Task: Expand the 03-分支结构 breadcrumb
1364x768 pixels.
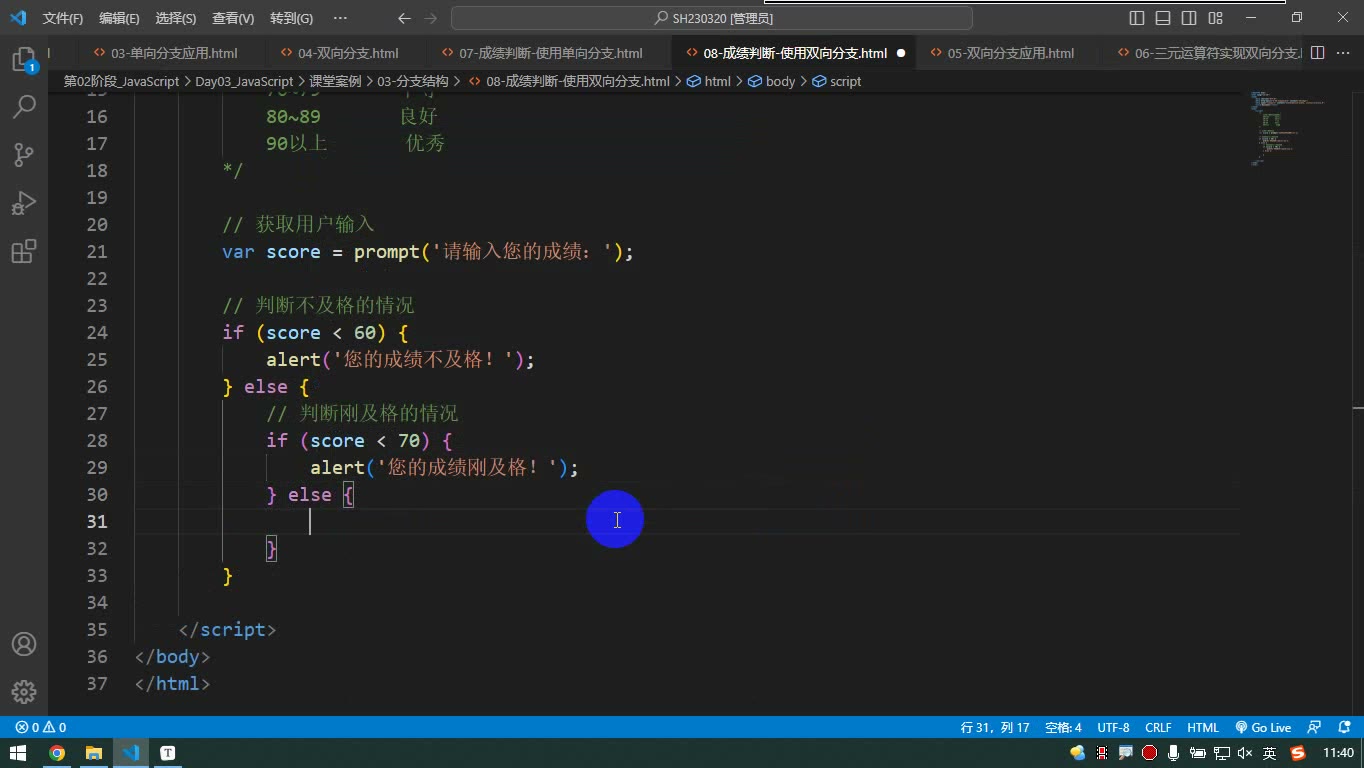Action: click(412, 81)
